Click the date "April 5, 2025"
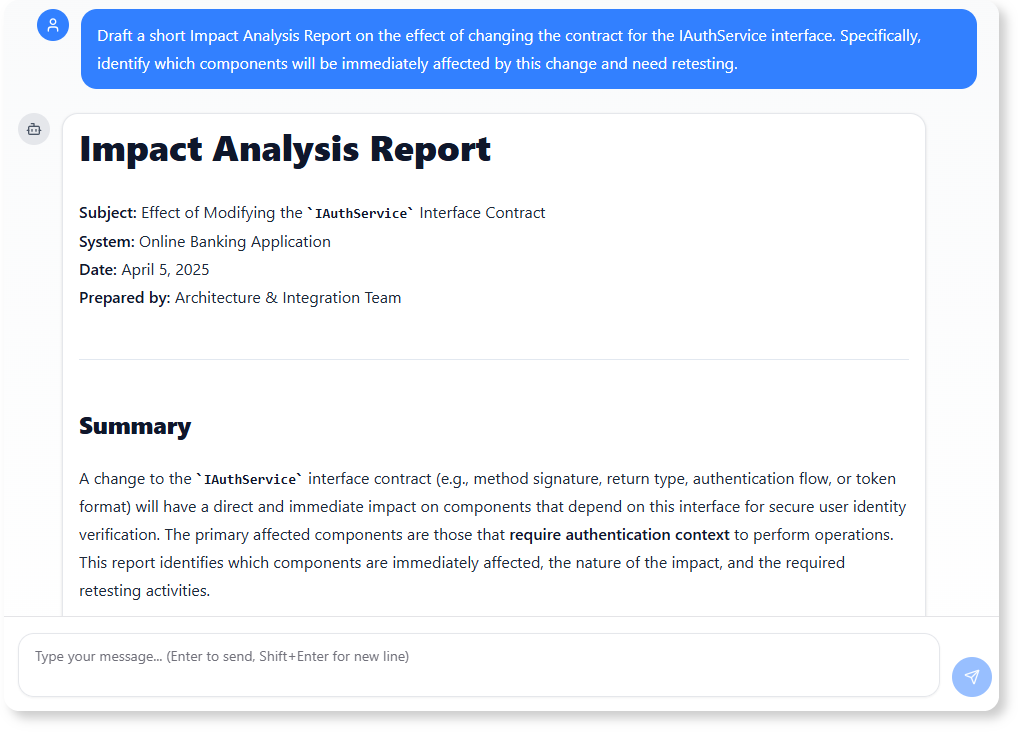The width and height of the screenshot is (1018, 732). (164, 269)
